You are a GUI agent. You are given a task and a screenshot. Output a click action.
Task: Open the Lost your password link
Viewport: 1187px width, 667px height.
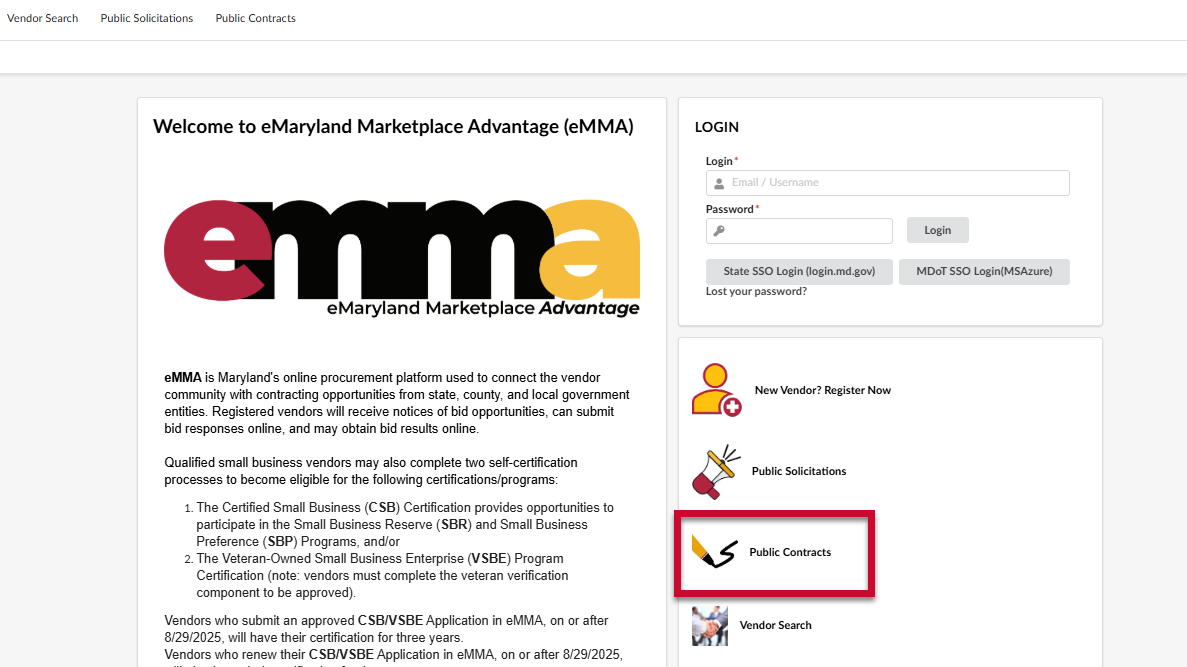[756, 291]
